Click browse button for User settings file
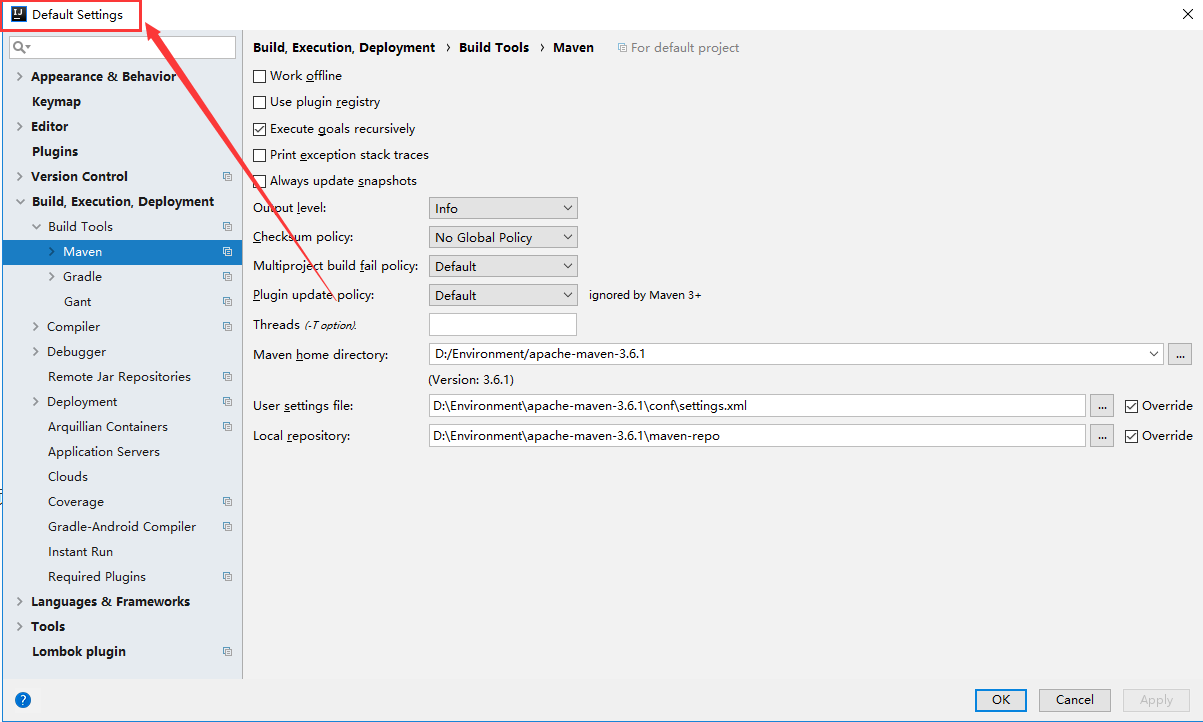This screenshot has width=1203, height=722. click(x=1101, y=406)
